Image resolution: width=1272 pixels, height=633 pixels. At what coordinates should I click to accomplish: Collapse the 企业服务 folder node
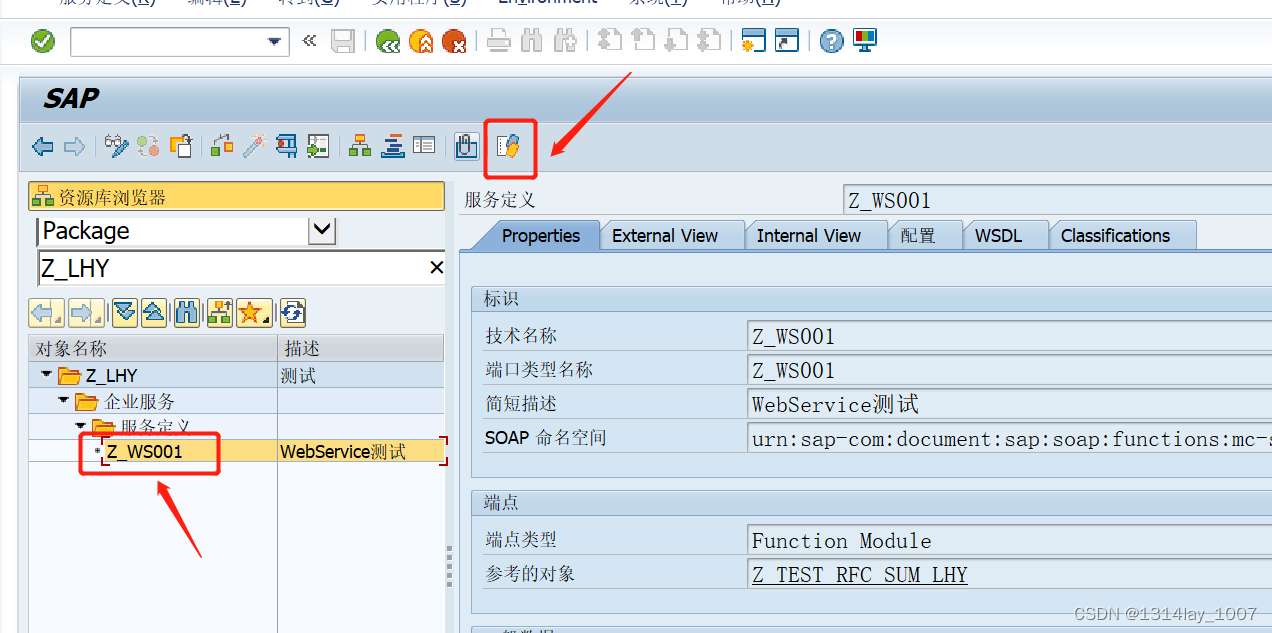click(x=63, y=401)
